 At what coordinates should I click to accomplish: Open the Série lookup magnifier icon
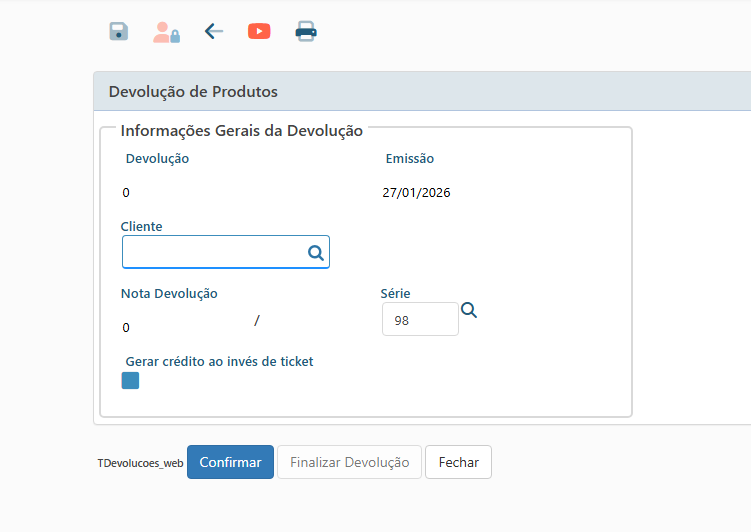pyautogui.click(x=468, y=310)
